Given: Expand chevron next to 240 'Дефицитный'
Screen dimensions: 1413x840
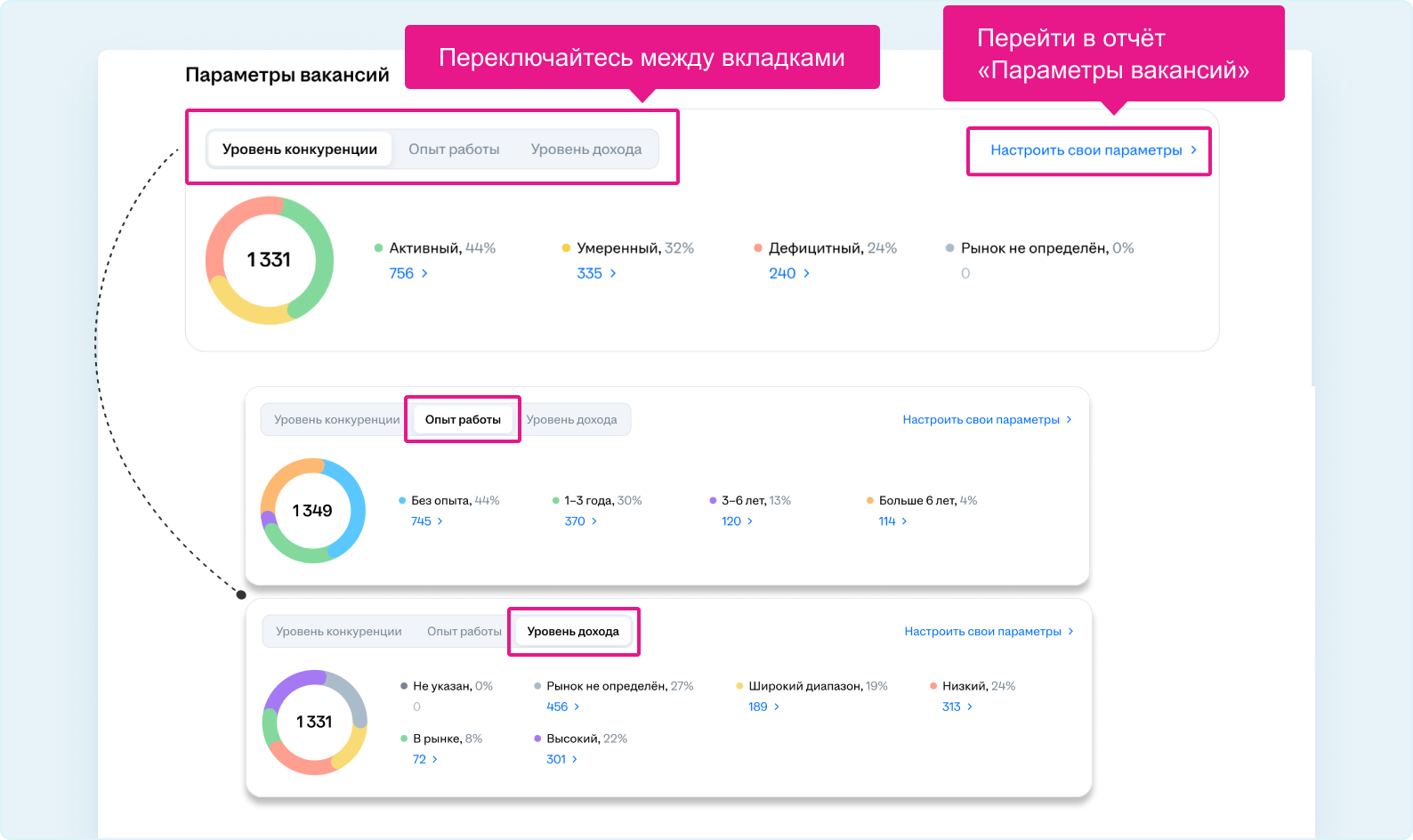Looking at the screenshot, I should click(806, 273).
